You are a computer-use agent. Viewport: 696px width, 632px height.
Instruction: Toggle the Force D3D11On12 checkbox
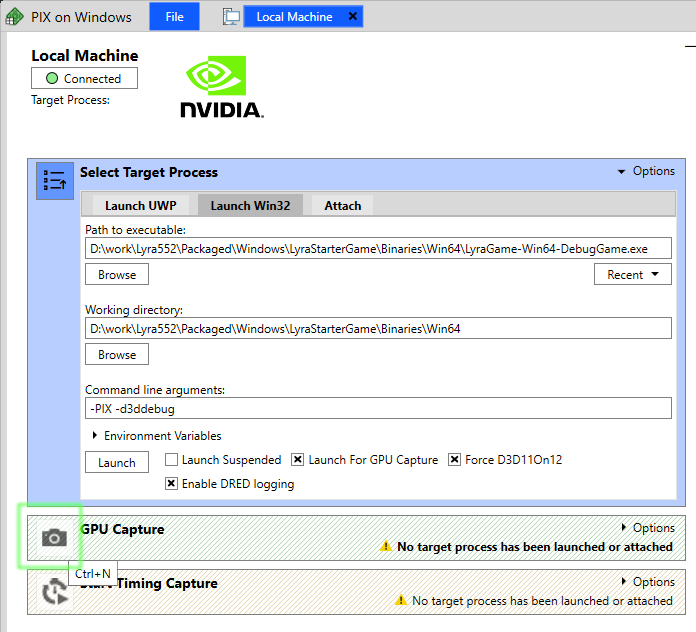pyautogui.click(x=454, y=459)
